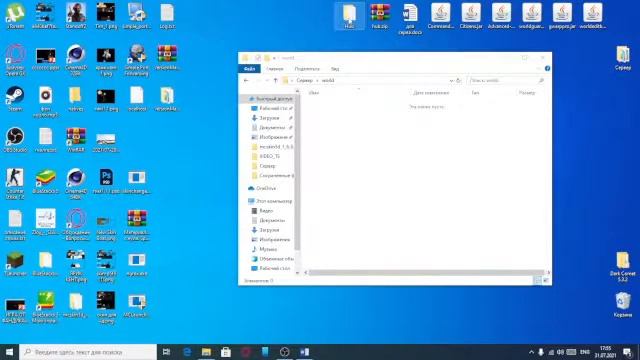Click the OBS icon in the taskbar
The image size is (640, 360).
point(285,352)
